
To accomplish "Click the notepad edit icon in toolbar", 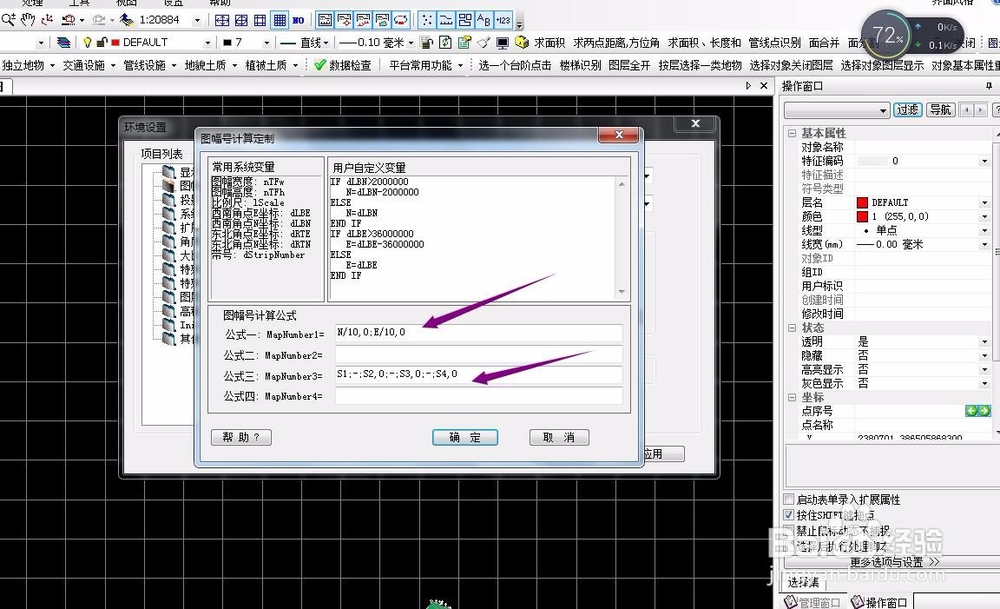I will point(464,43).
